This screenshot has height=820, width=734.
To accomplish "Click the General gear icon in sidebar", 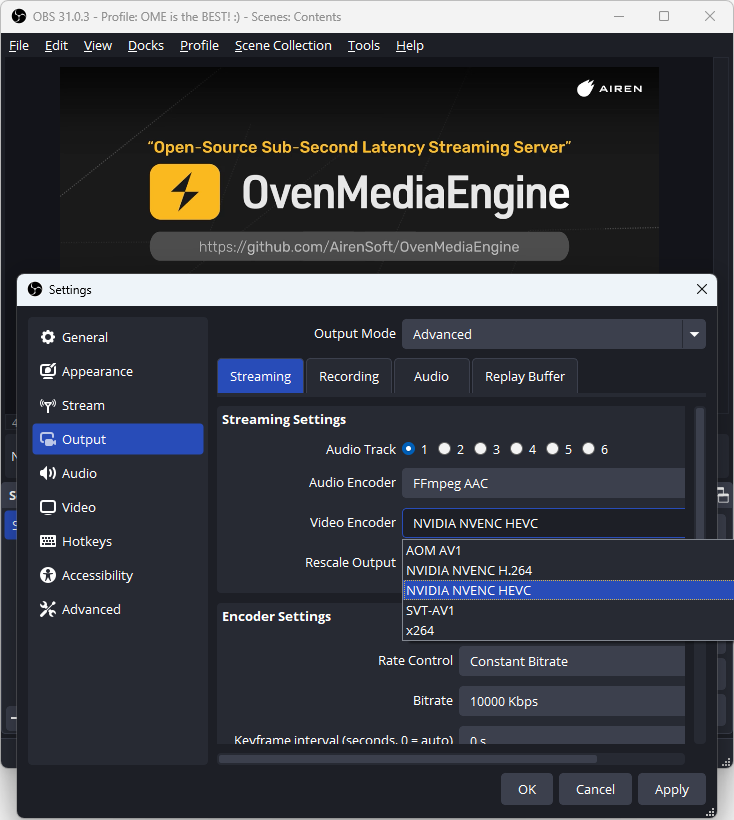I will coord(48,337).
